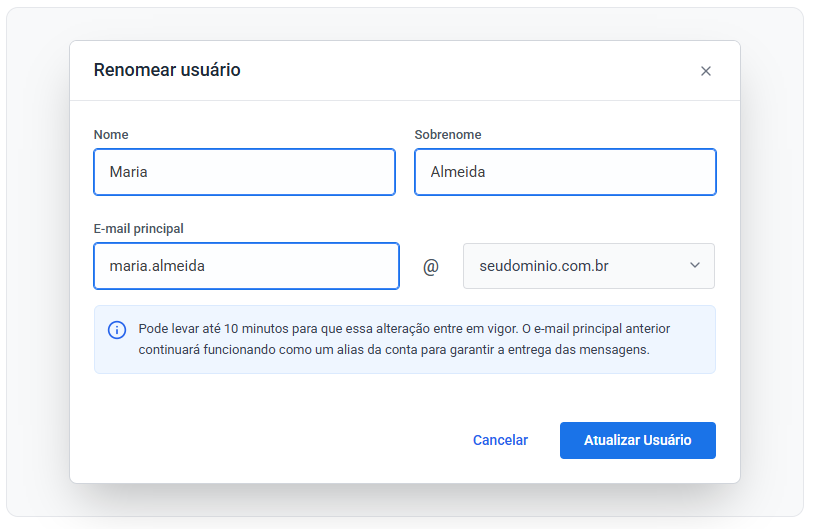Click the "Nome" field label

click(111, 135)
